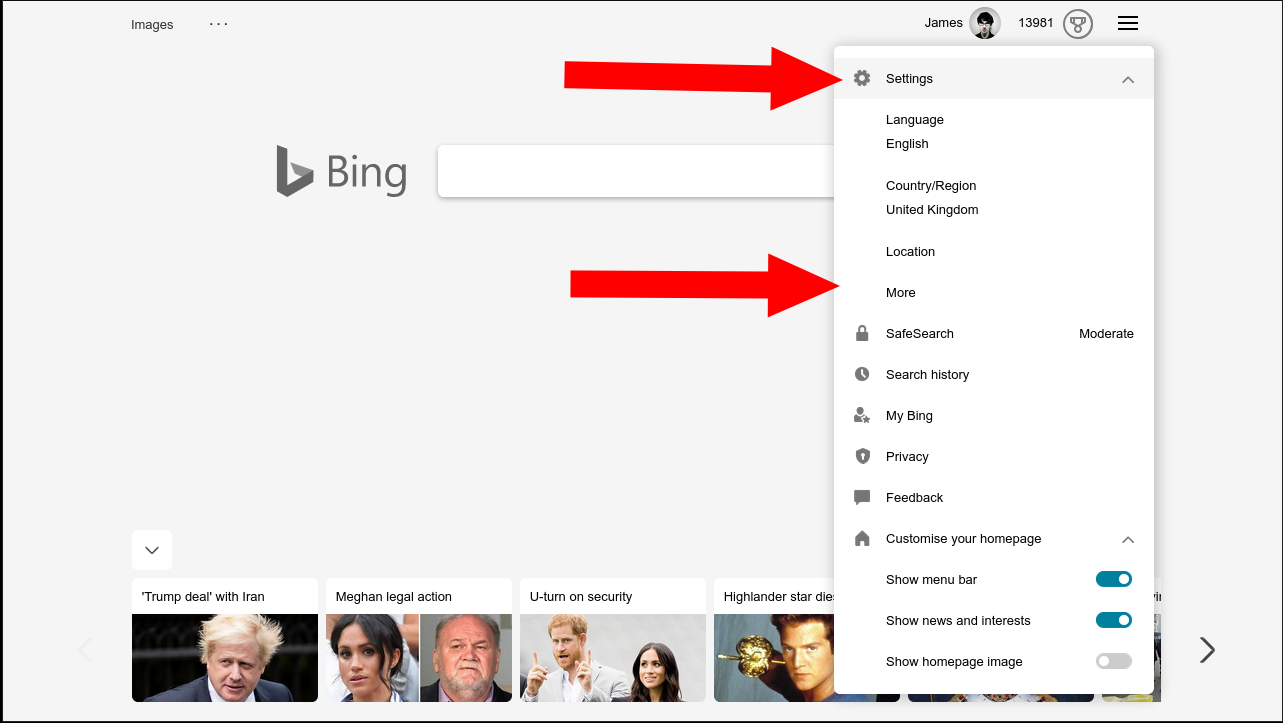Image resolution: width=1283 pixels, height=723 pixels.
Task: Click the Privacy shield icon
Action: (862, 456)
